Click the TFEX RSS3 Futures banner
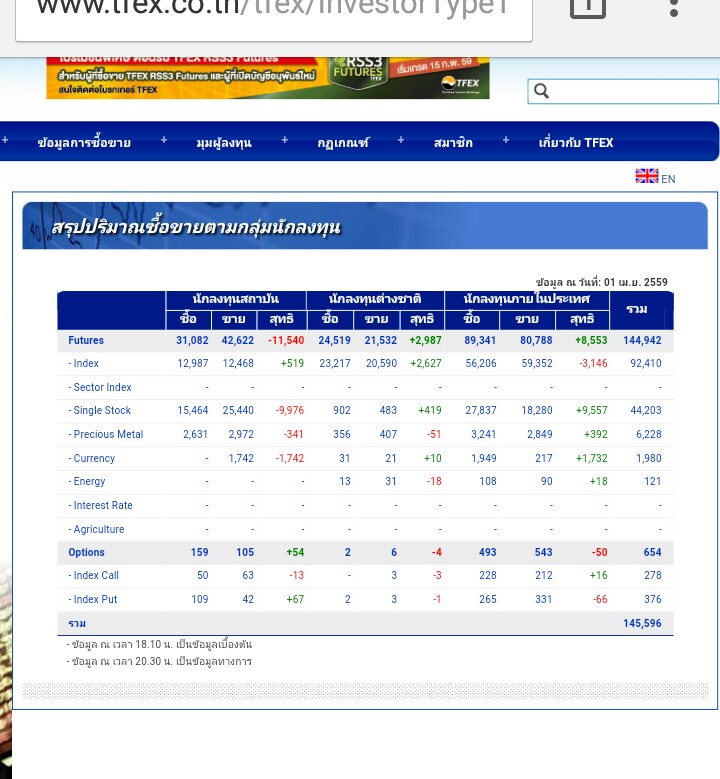The image size is (720, 779). click(267, 78)
